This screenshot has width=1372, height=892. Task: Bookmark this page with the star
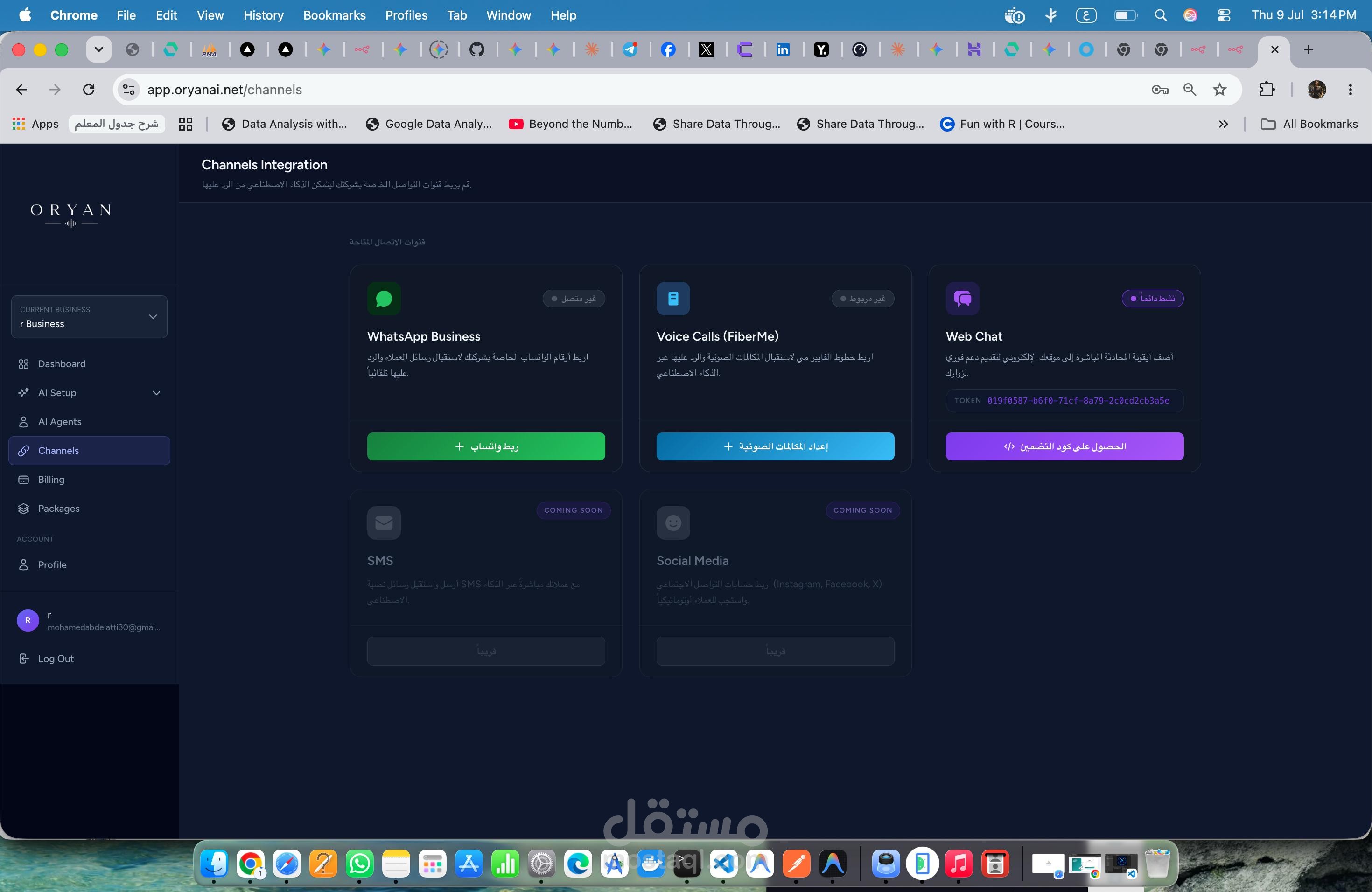point(1220,89)
